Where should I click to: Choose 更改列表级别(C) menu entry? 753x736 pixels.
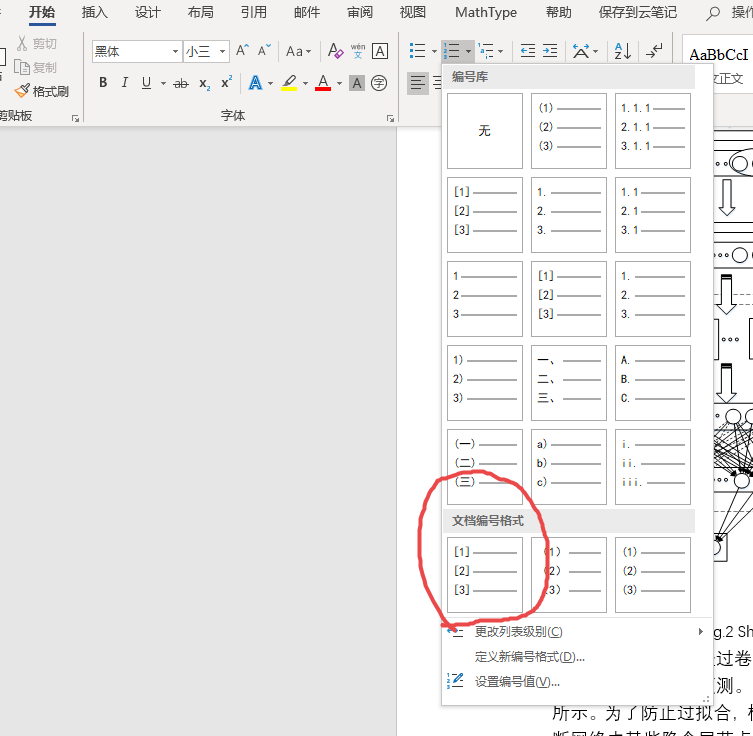click(x=576, y=632)
